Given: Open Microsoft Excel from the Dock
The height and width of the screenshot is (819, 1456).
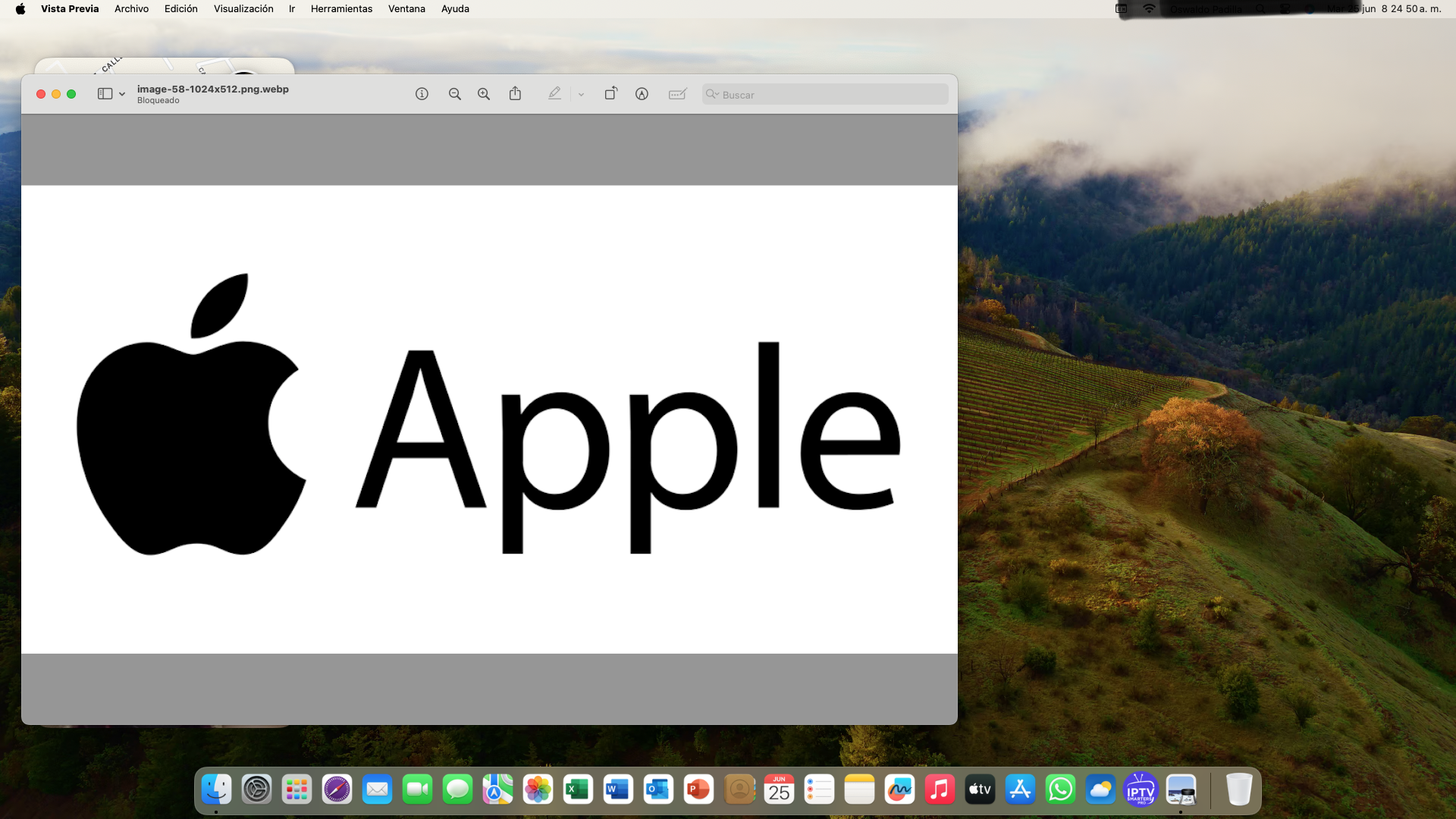Looking at the screenshot, I should click(x=578, y=789).
